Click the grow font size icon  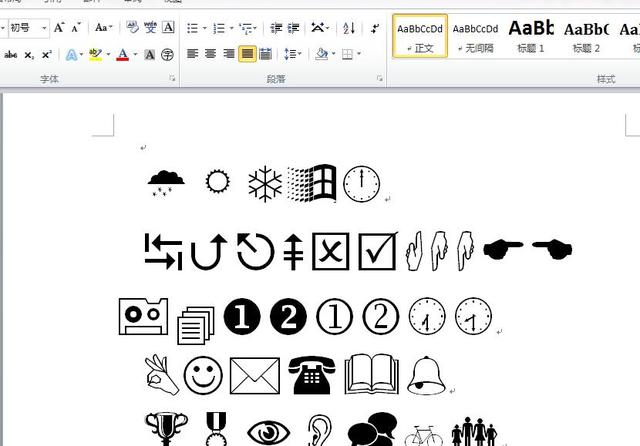point(59,28)
